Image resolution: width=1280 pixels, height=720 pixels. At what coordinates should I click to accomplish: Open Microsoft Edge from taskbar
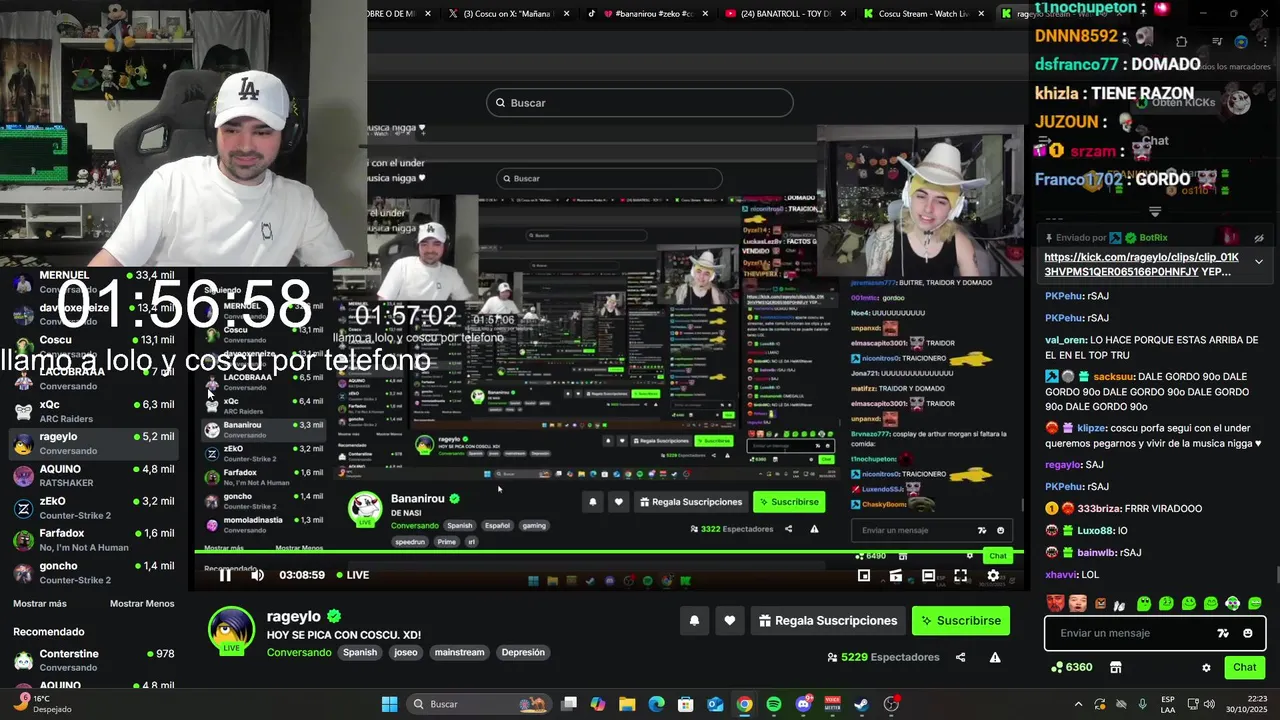pyautogui.click(x=656, y=704)
